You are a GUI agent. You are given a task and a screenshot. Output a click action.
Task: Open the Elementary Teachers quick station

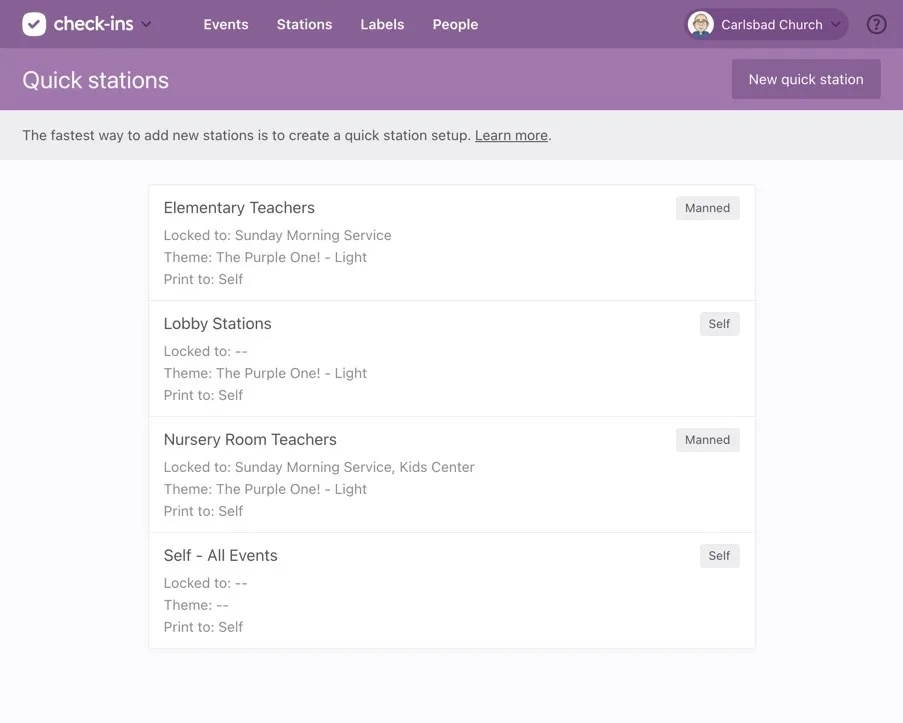coord(239,208)
